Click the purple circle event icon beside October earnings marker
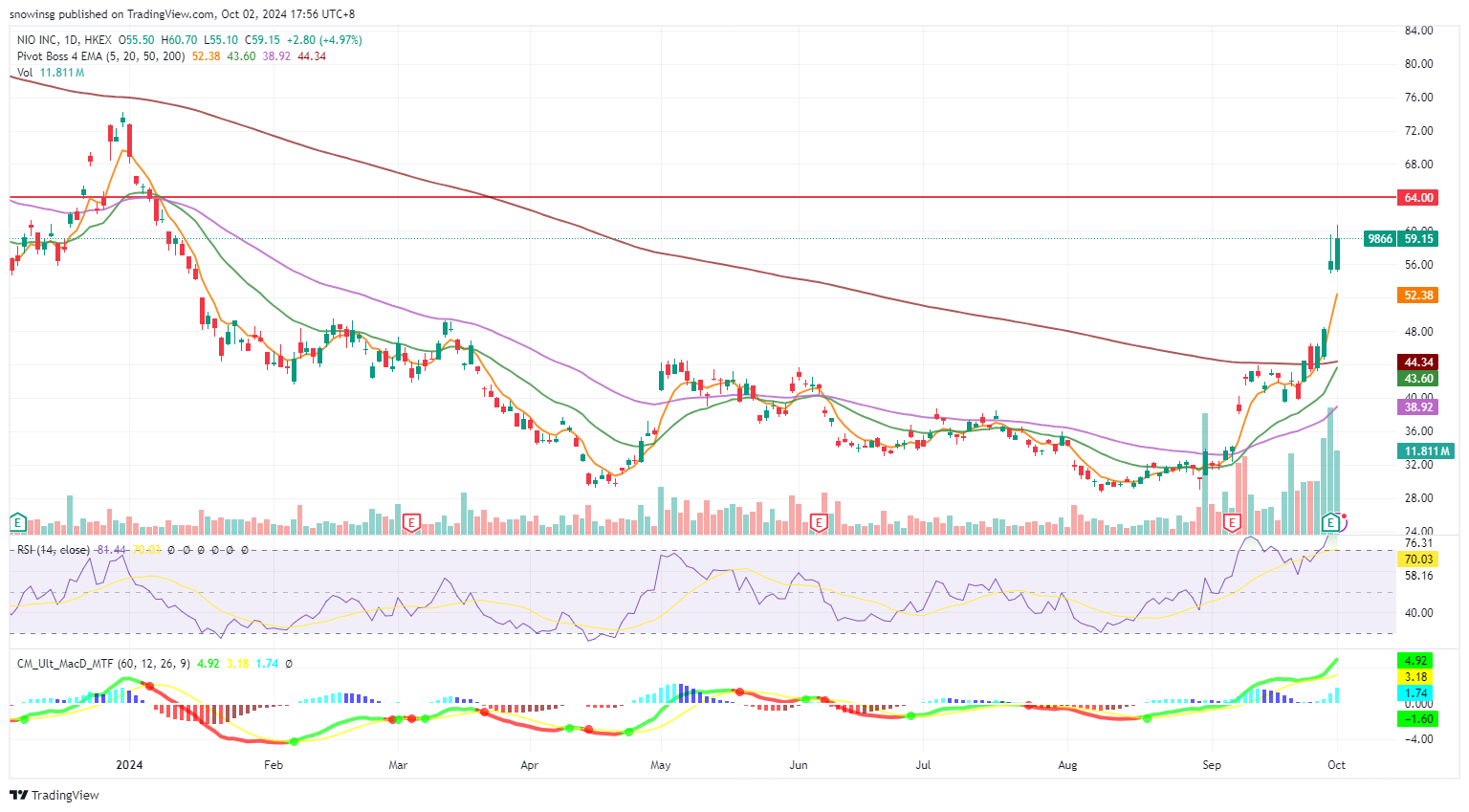This screenshot has height=812, width=1469. [1342, 521]
